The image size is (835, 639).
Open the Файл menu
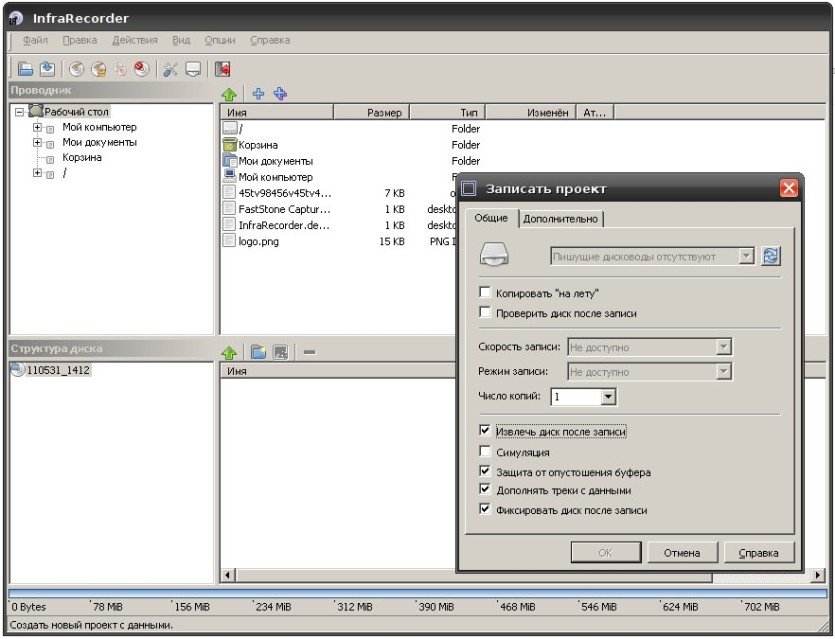pos(36,40)
